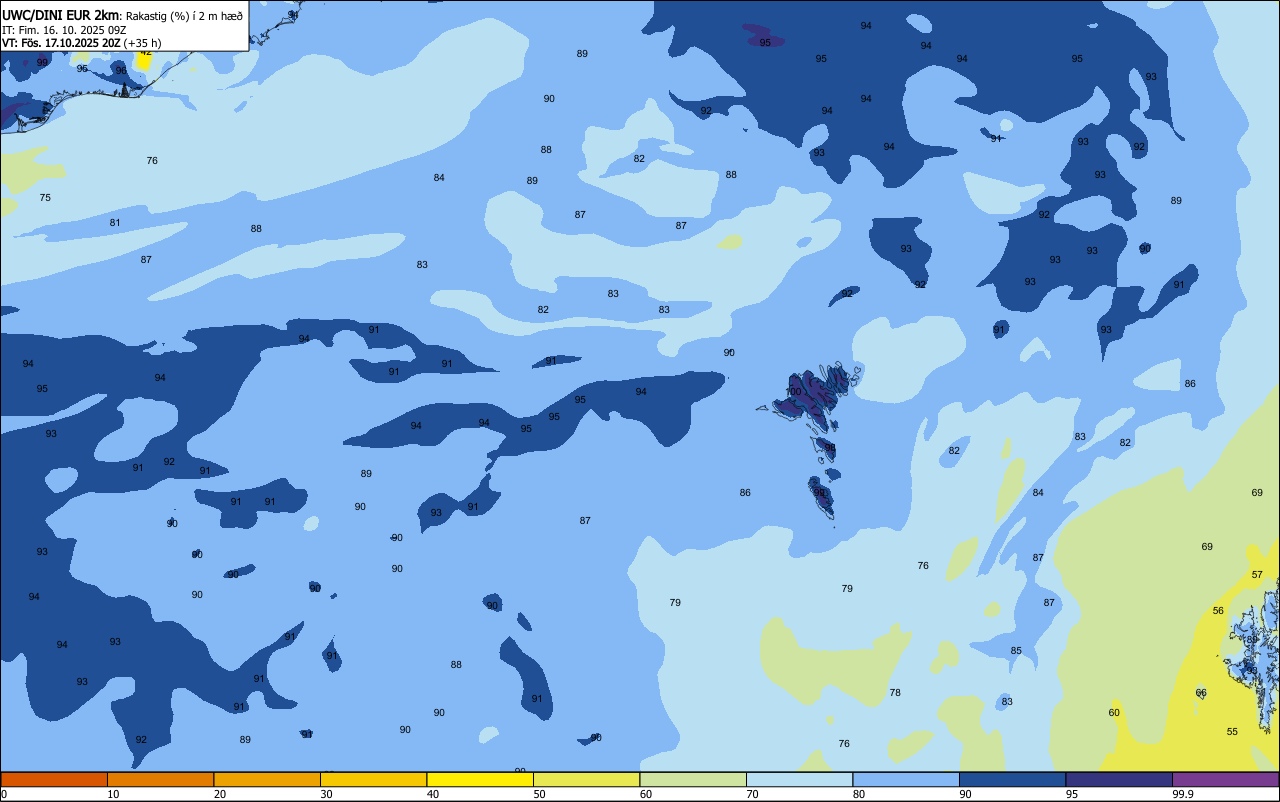Click the '85' humidity value on the map

coord(1016,651)
